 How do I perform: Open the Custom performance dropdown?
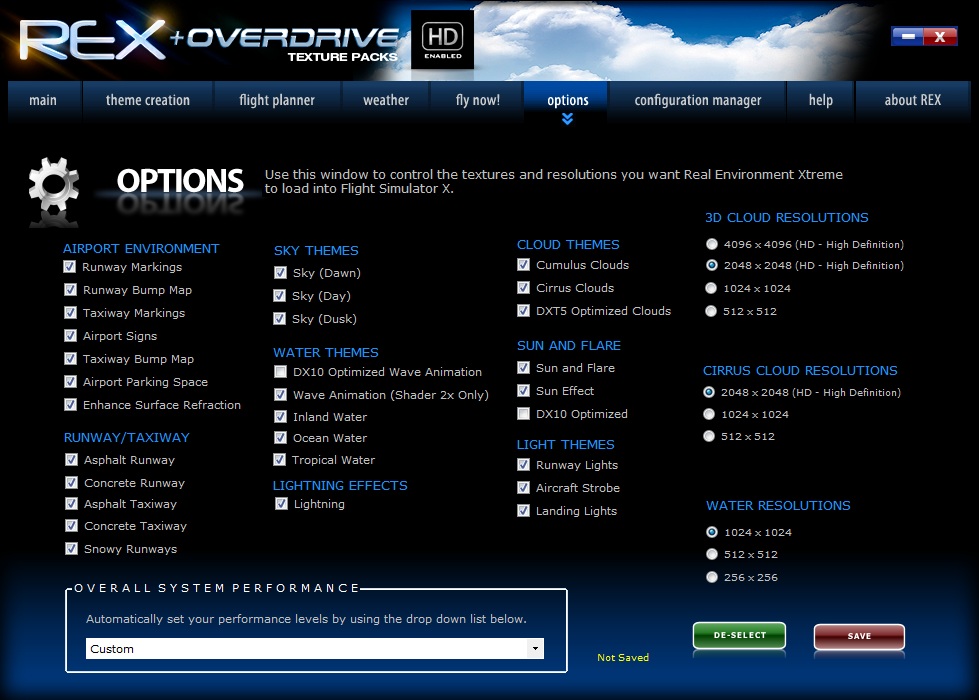pos(315,649)
